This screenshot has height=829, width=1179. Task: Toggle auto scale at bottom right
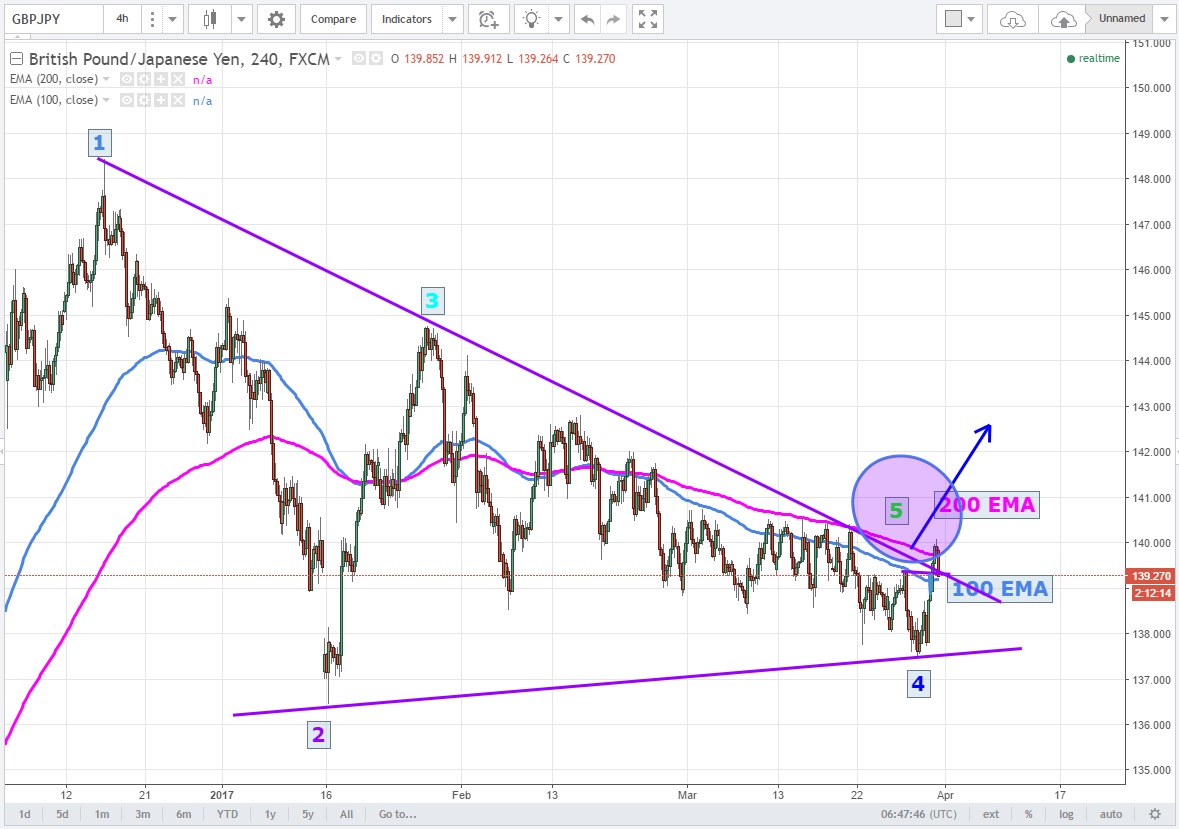1111,814
